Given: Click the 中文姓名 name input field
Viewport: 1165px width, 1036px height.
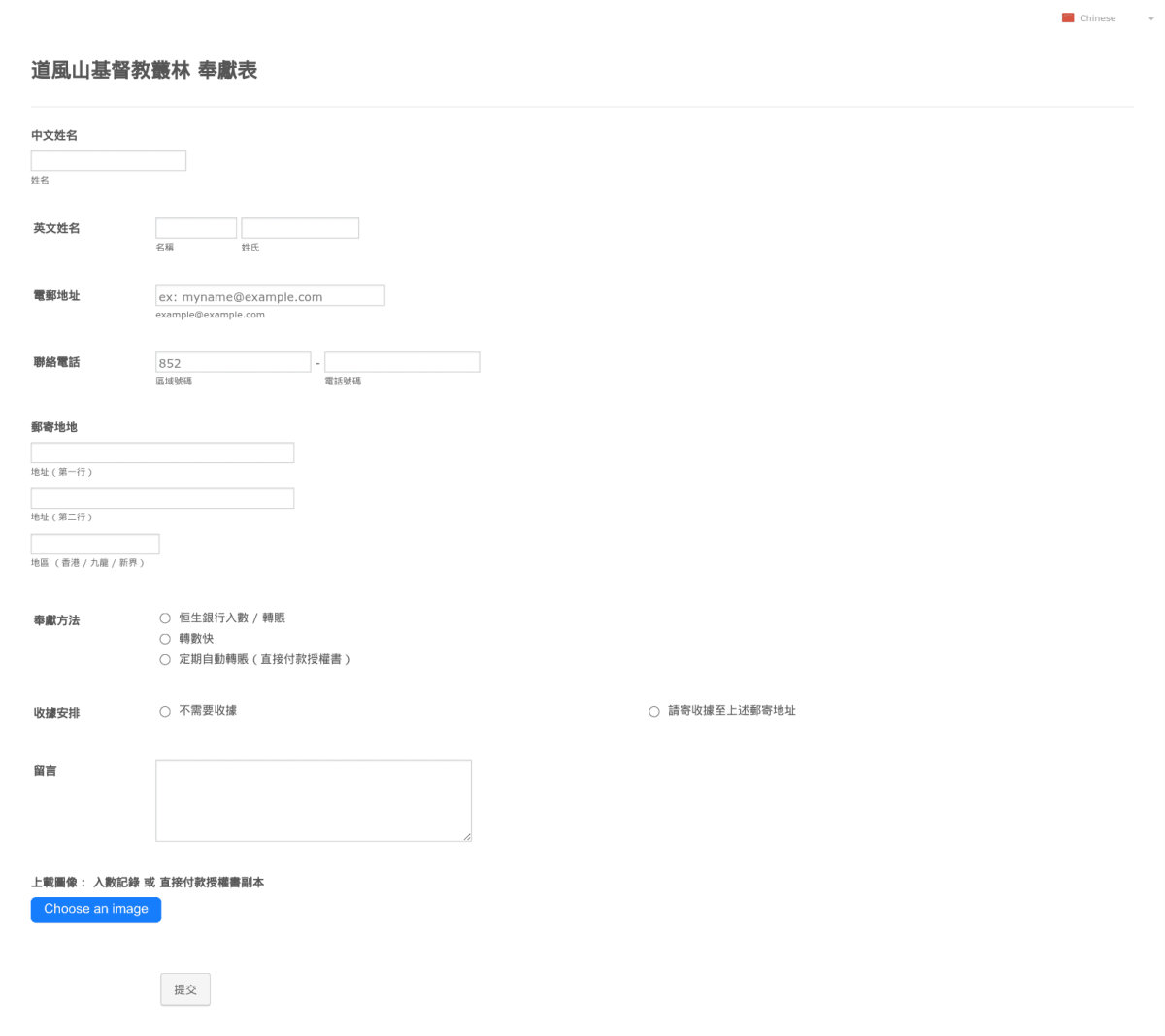Looking at the screenshot, I should click(x=108, y=160).
